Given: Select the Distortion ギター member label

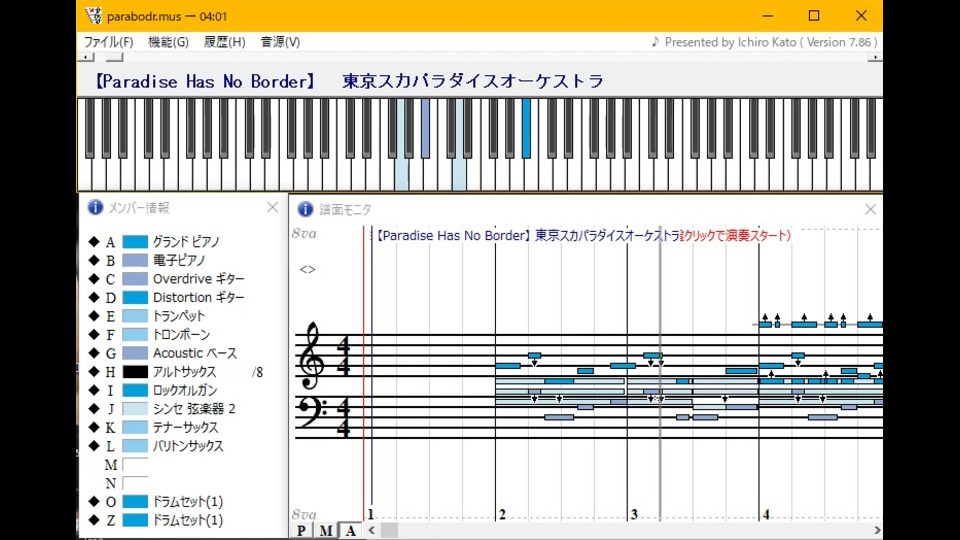Looking at the screenshot, I should (x=198, y=297).
